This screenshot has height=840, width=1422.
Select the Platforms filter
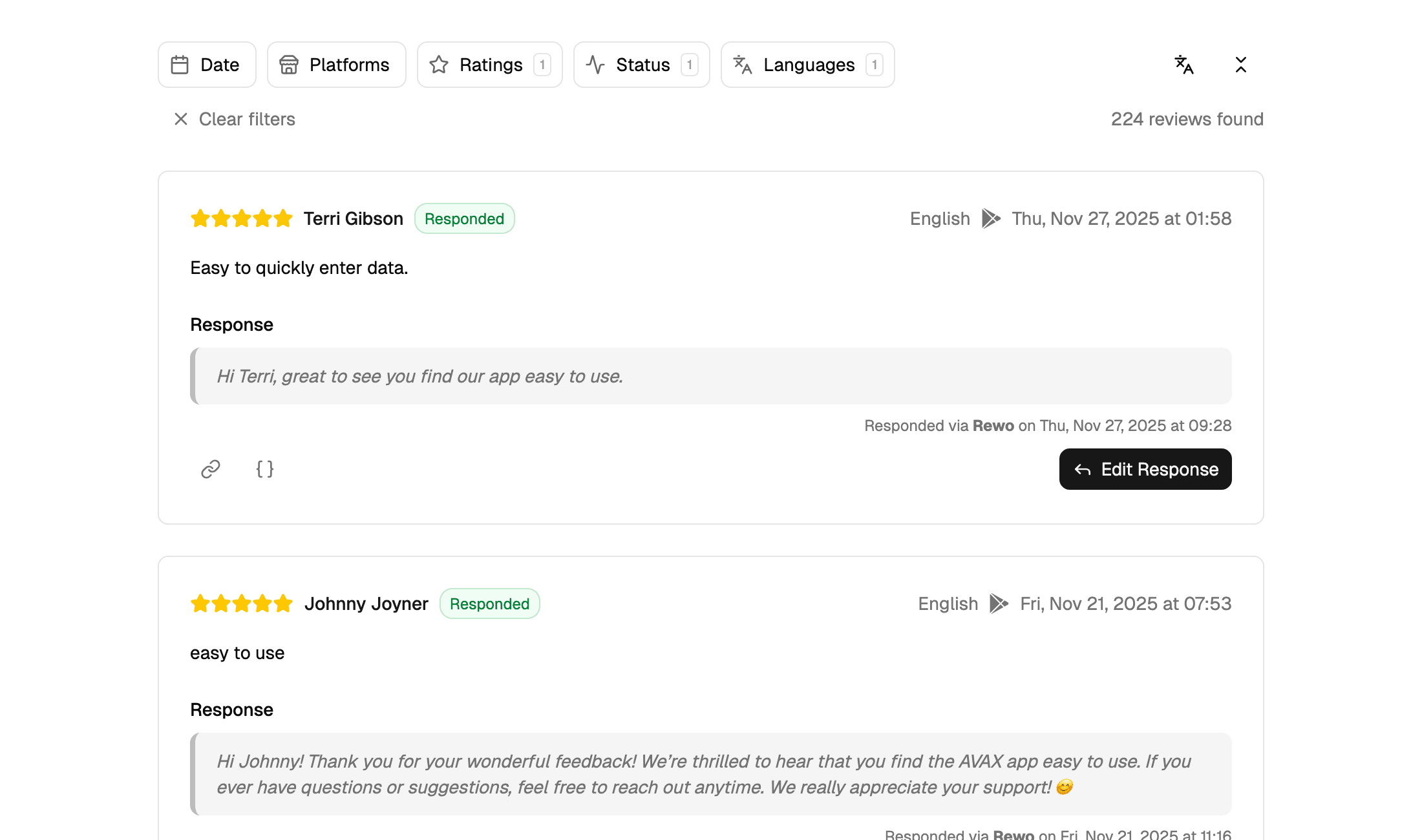coord(336,65)
